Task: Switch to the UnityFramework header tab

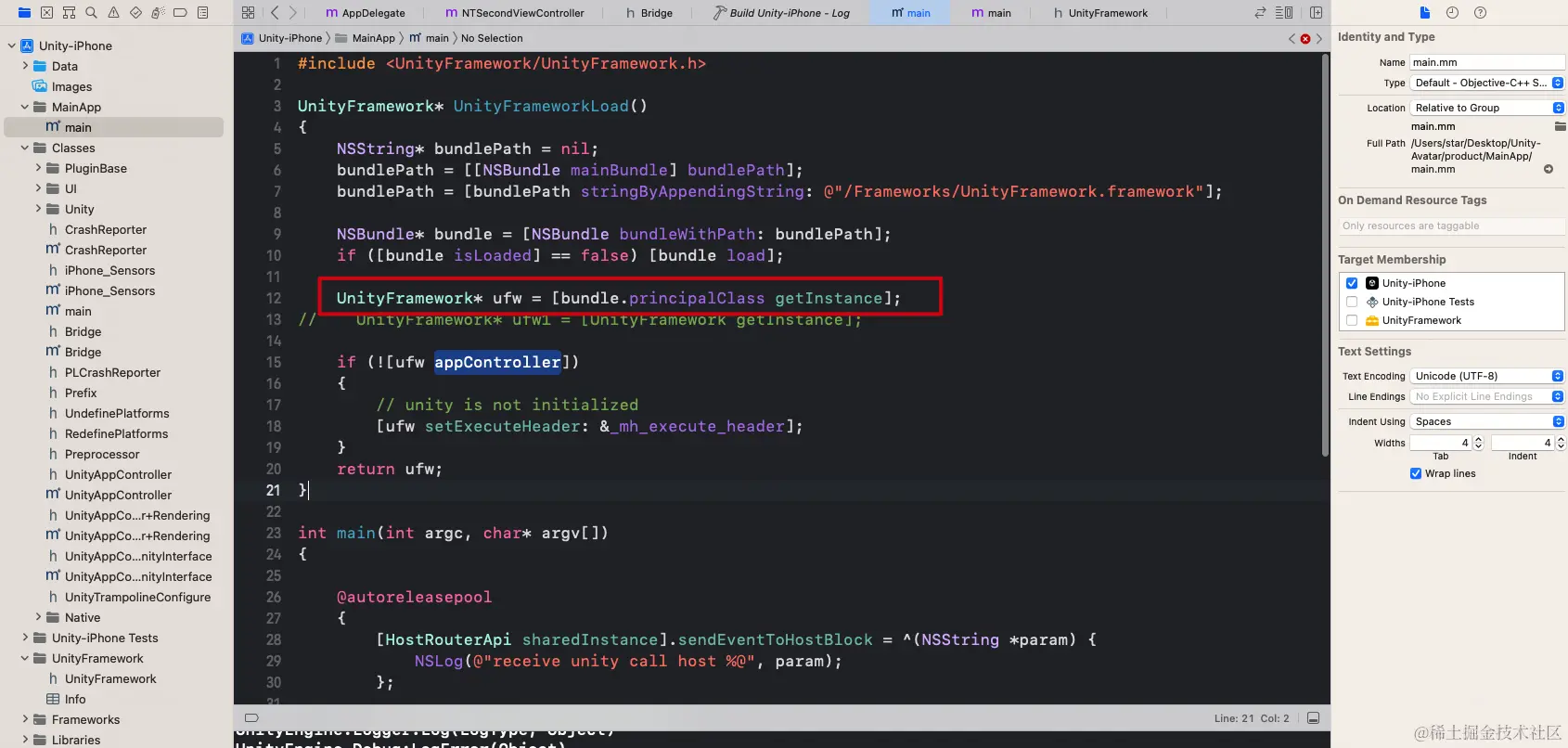Action: coord(1101,13)
